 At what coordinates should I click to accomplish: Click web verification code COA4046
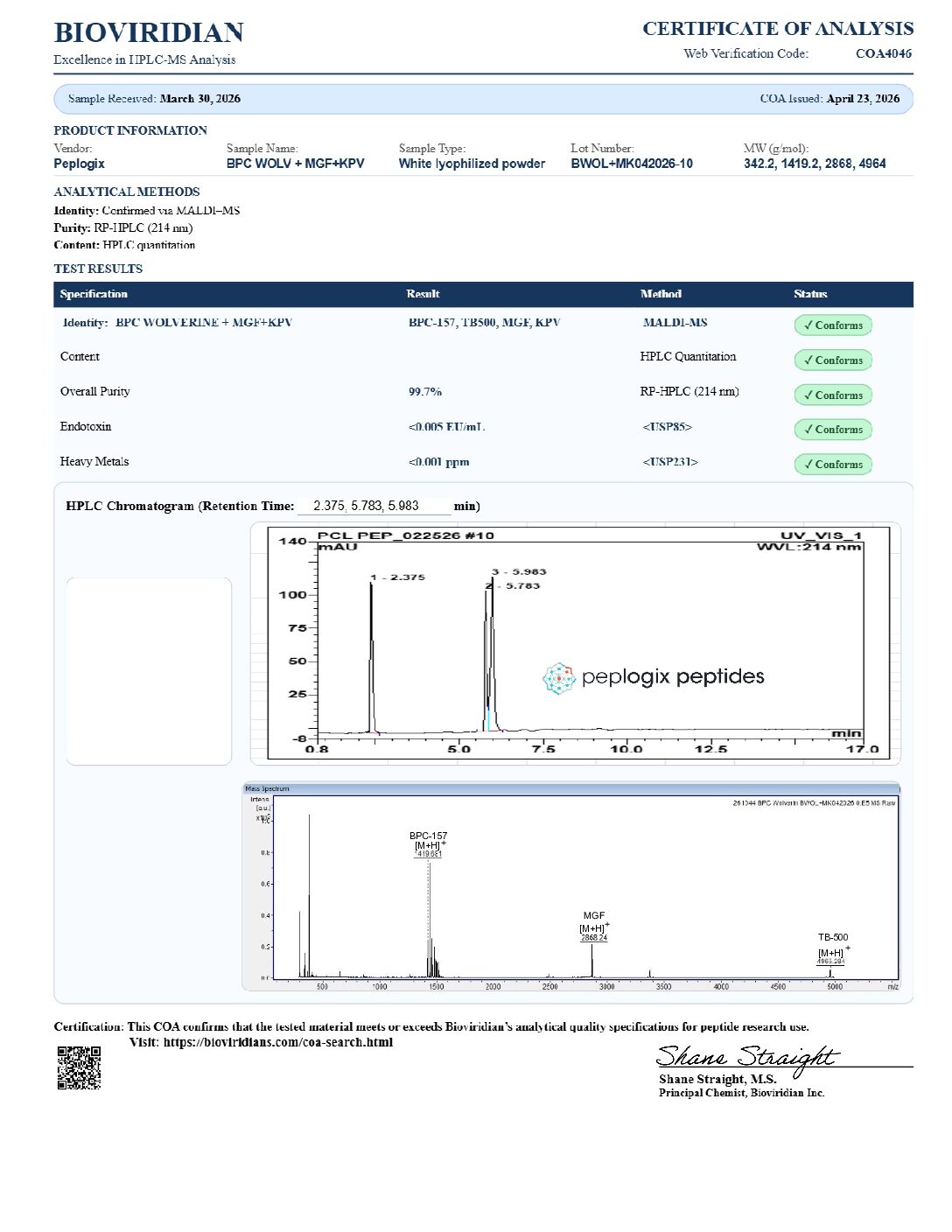[x=884, y=53]
